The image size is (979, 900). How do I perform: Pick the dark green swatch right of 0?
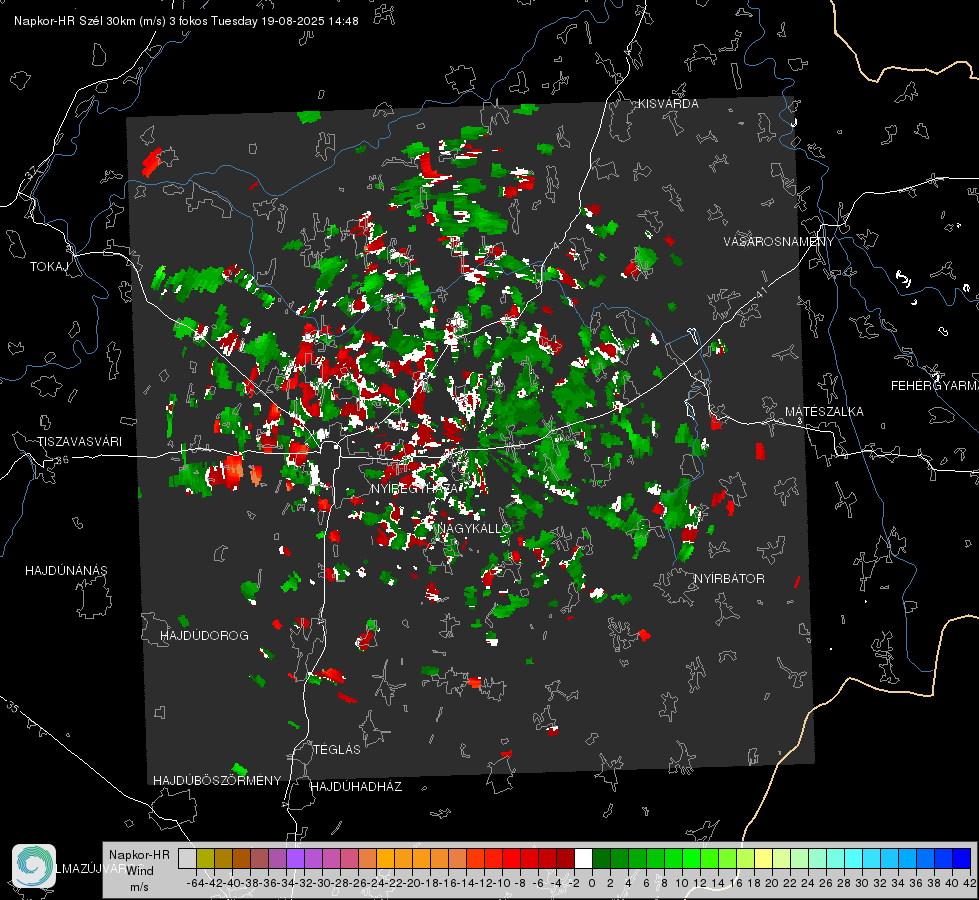pyautogui.click(x=601, y=858)
